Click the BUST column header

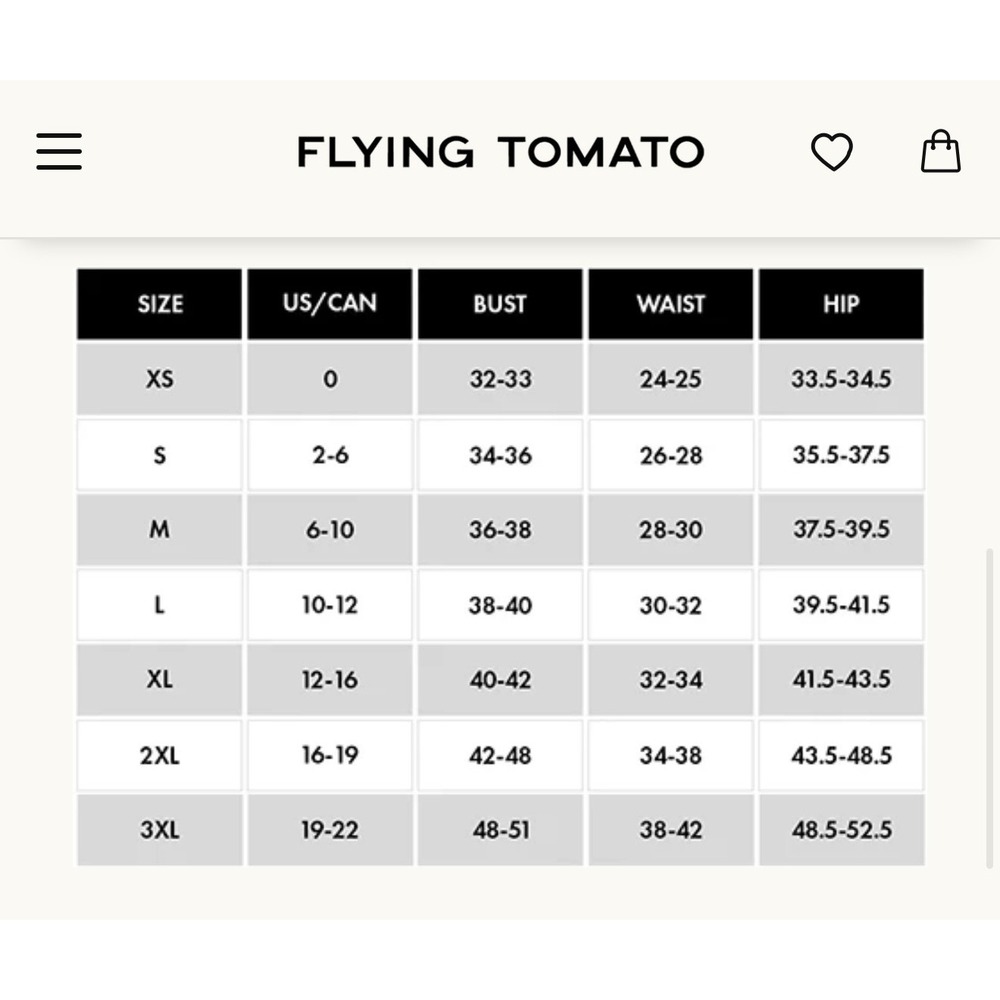click(x=500, y=304)
